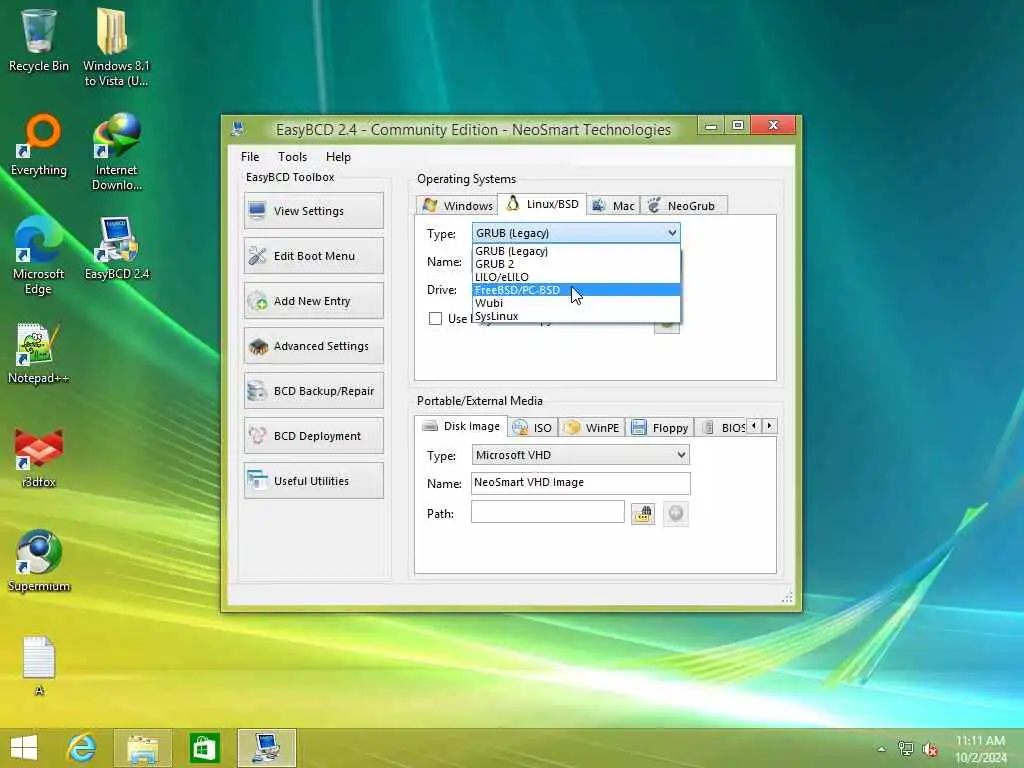The width and height of the screenshot is (1024, 768).
Task: Open the Recycle Bin desktop icon
Action: (39, 40)
